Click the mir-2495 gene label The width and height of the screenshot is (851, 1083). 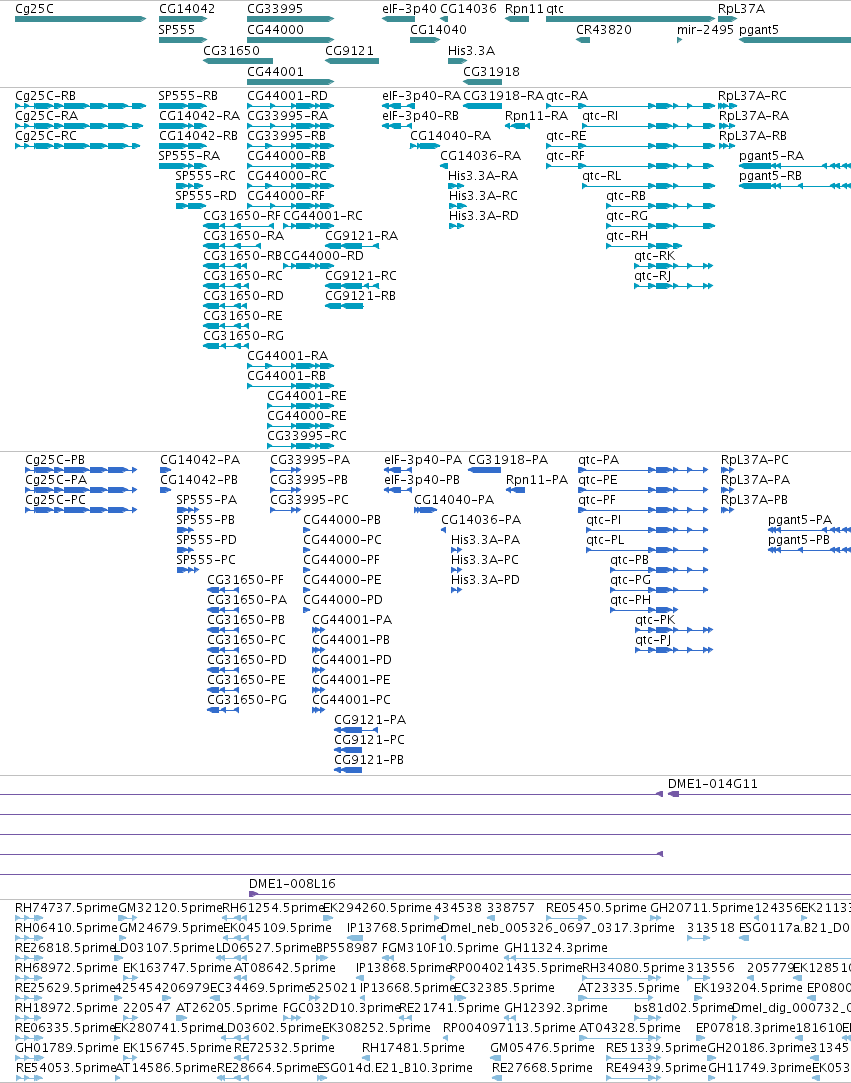[x=705, y=30]
